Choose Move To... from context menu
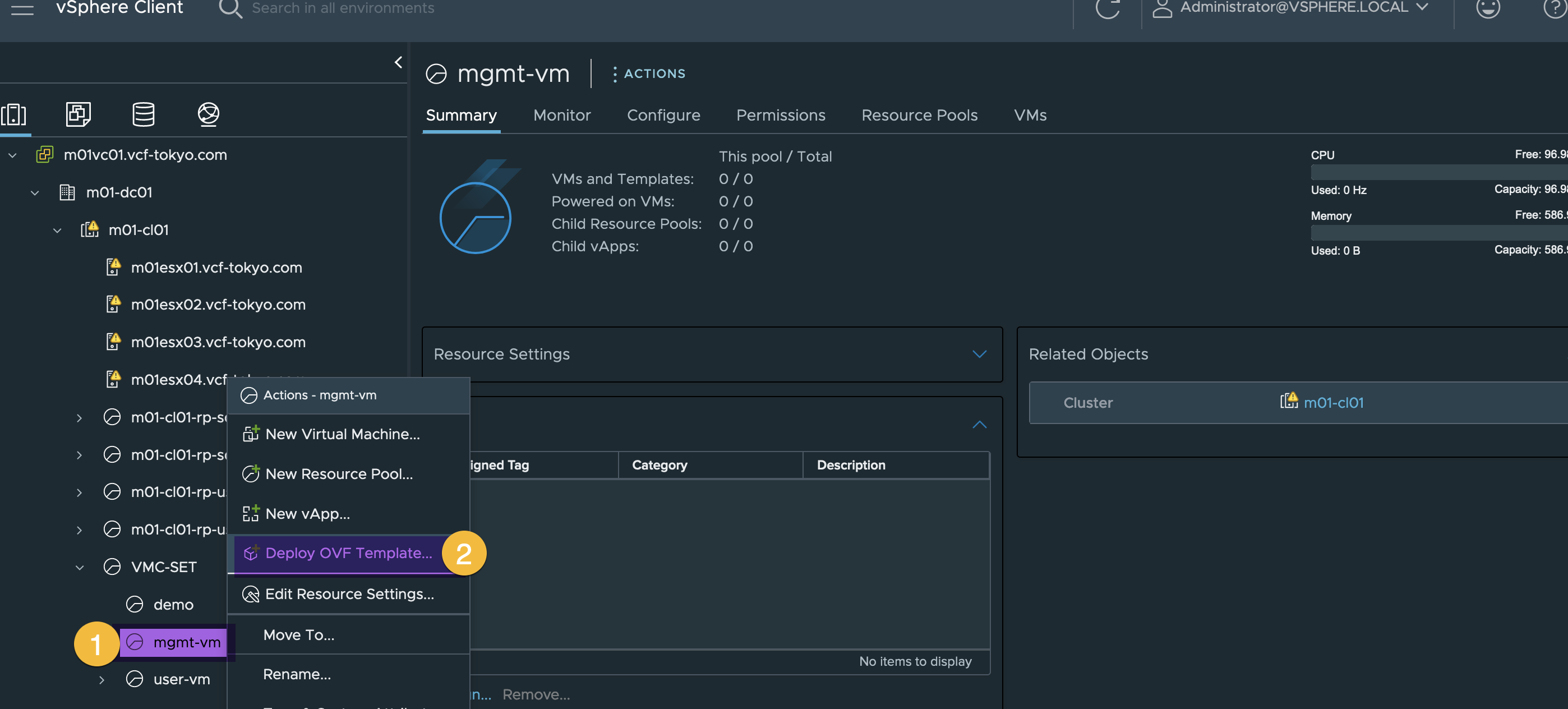 [x=348, y=635]
